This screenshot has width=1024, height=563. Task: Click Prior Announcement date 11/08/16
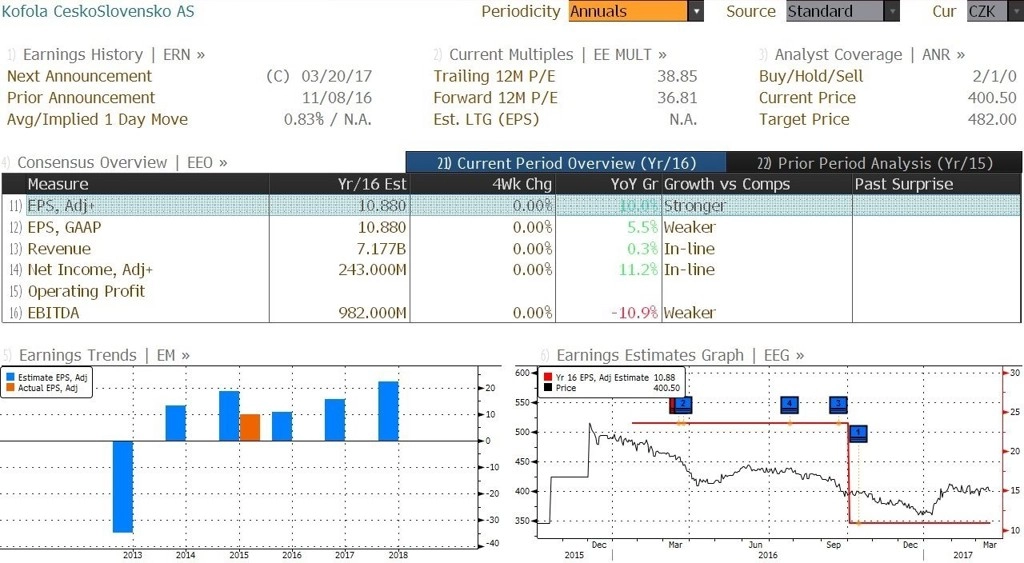[x=336, y=98]
